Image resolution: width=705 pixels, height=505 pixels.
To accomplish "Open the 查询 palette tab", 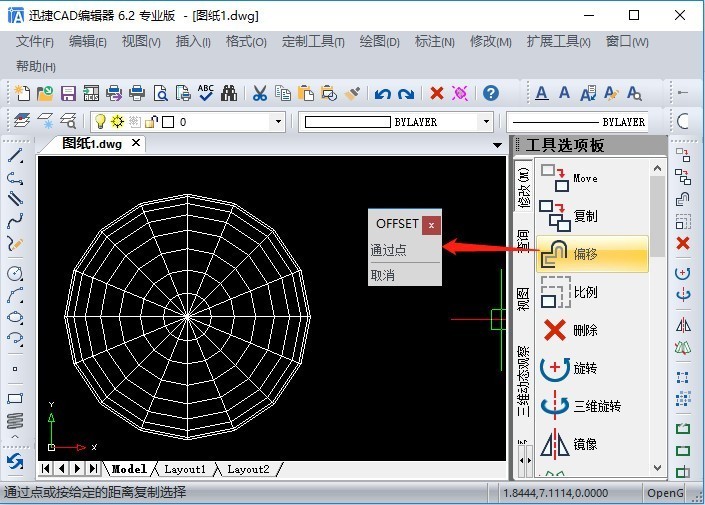I will (x=523, y=241).
